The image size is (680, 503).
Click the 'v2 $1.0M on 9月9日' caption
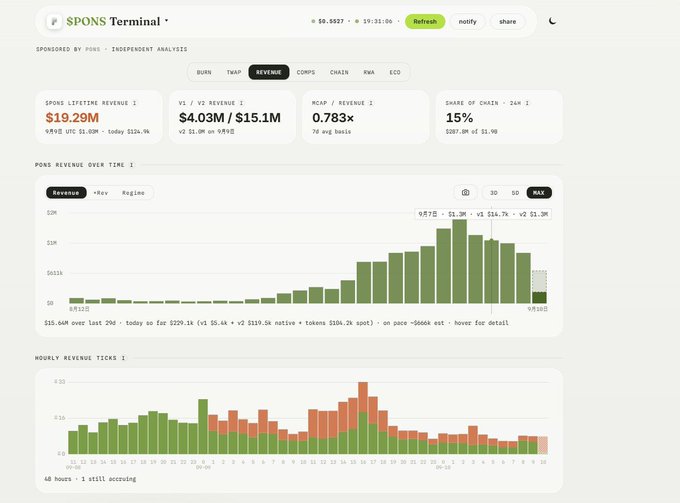coord(206,131)
